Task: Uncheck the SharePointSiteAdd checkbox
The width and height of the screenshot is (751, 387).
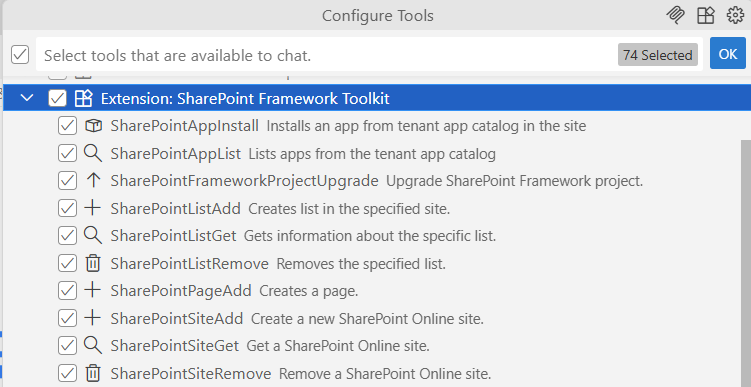Action: 67,318
